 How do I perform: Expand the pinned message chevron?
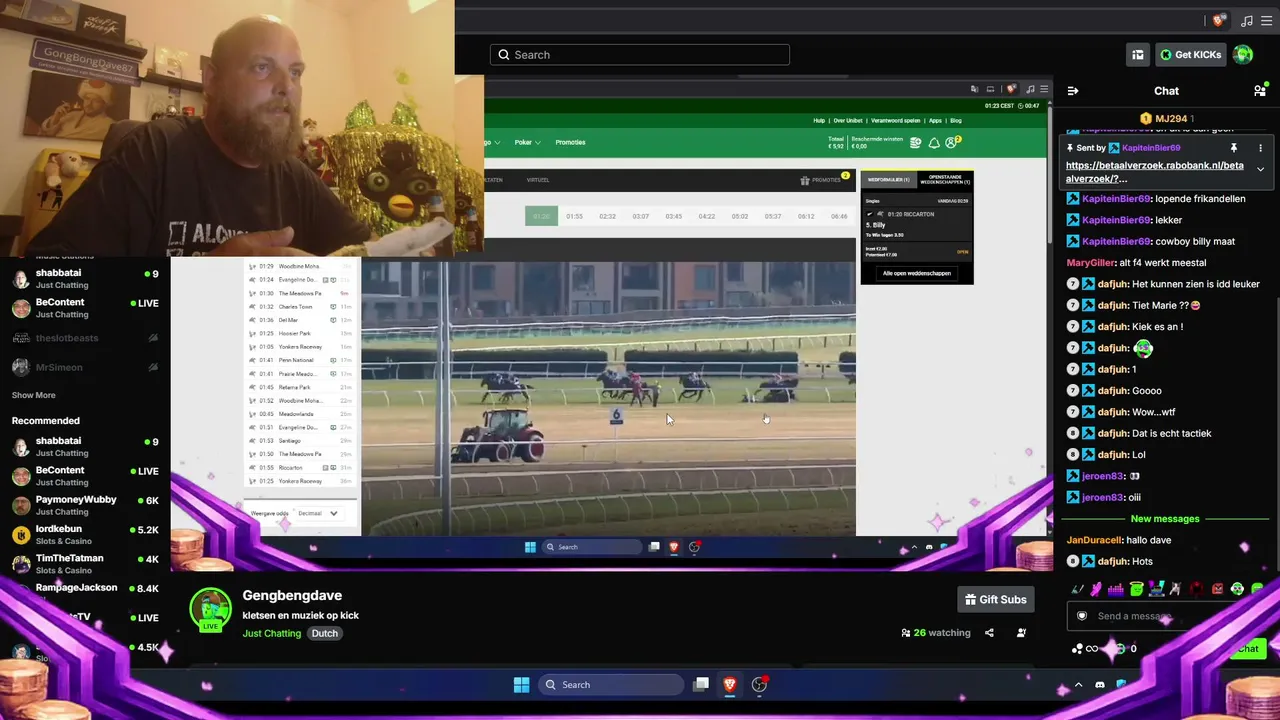pos(1260,169)
